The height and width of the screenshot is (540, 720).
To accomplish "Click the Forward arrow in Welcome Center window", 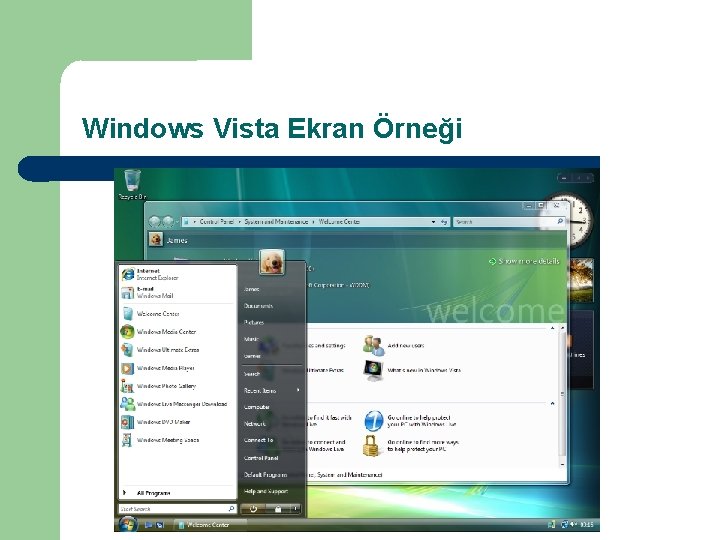I will (168, 222).
